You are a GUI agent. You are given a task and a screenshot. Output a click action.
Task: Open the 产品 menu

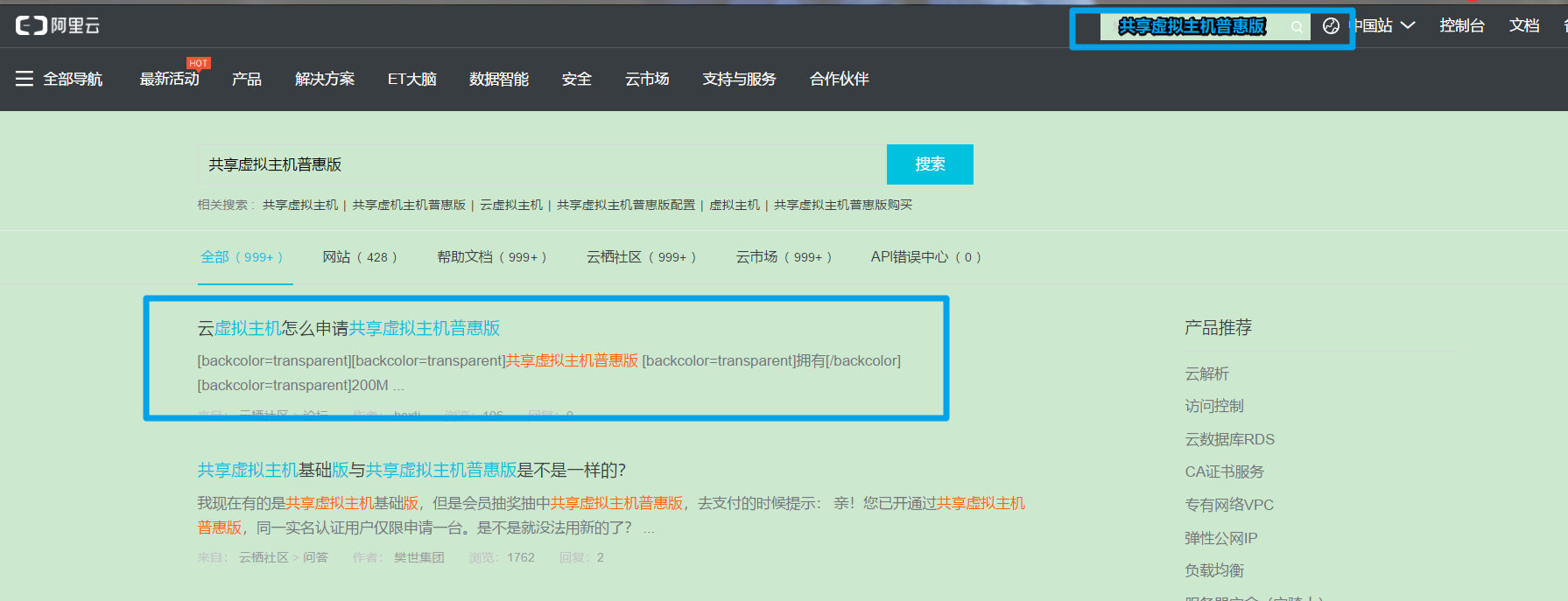tap(247, 79)
